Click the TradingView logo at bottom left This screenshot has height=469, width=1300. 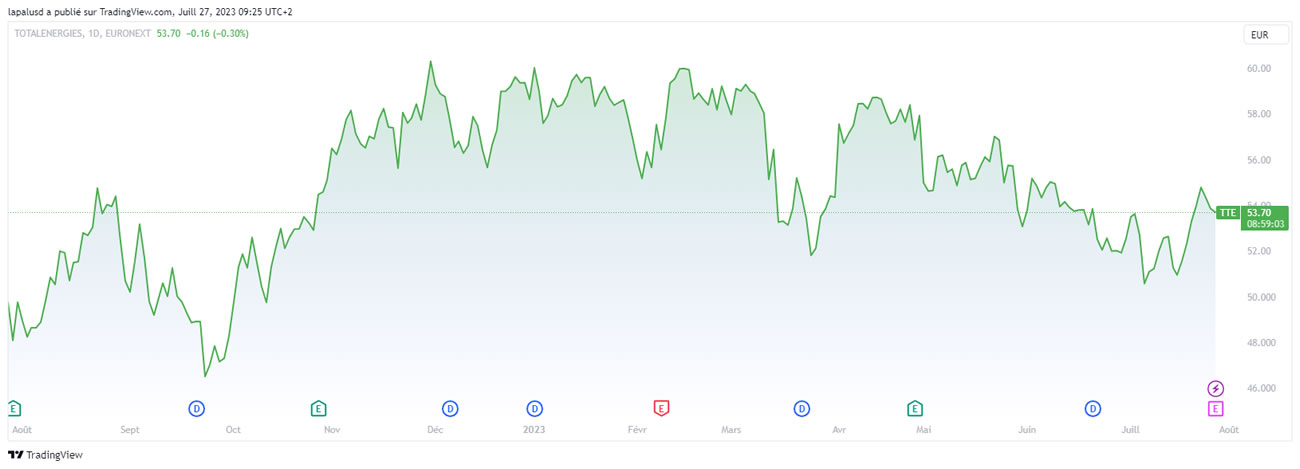(45, 455)
